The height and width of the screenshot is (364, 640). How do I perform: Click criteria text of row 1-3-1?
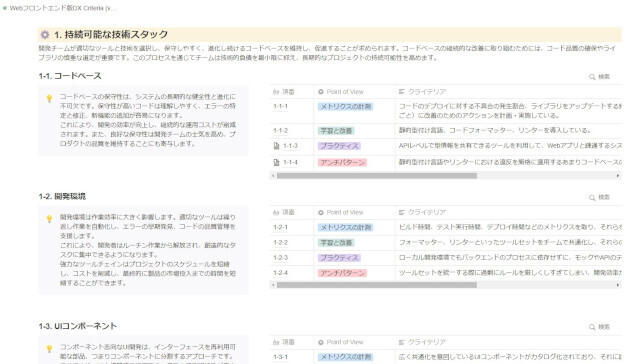(x=510, y=357)
